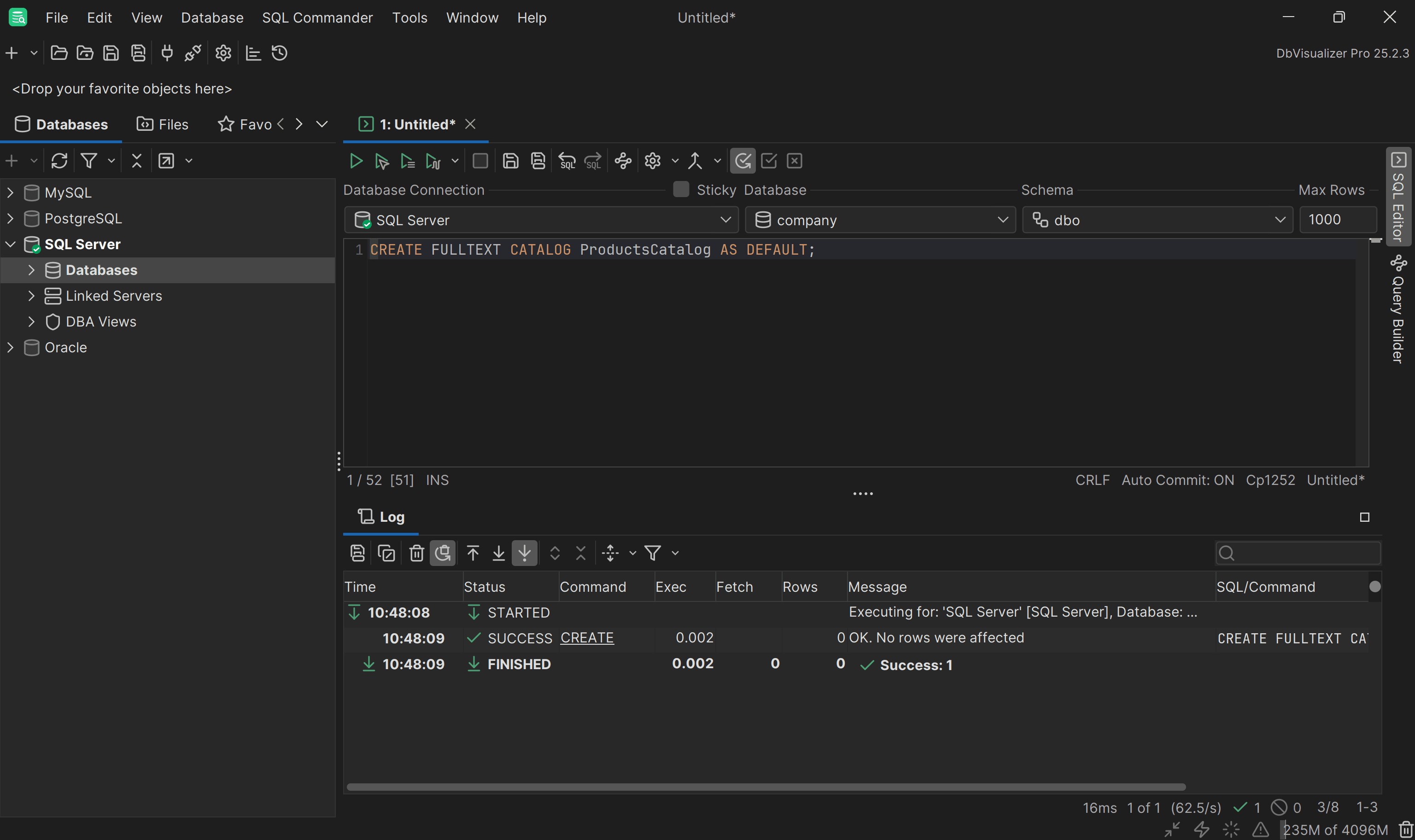Open the history clock icon
This screenshot has width=1415, height=840.
[x=280, y=53]
